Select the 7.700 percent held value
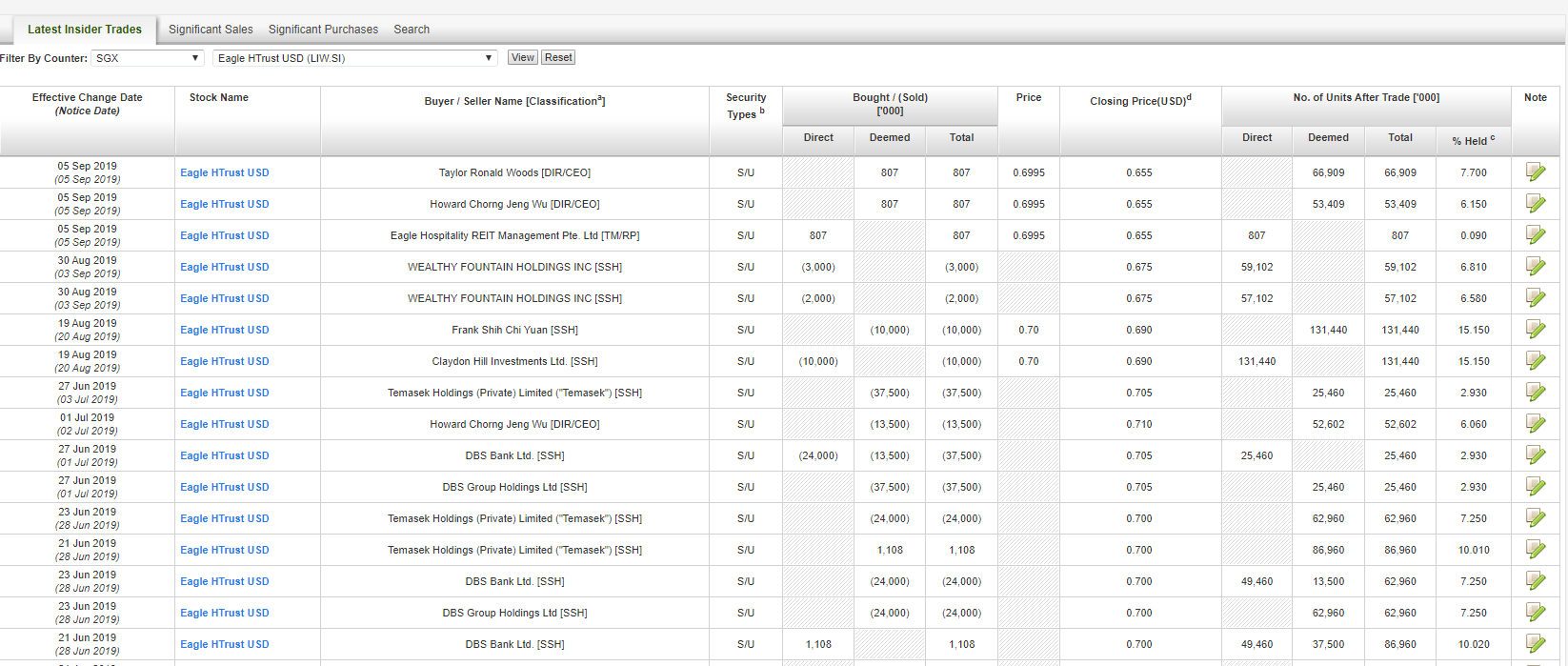Viewport: 1568px width, 666px height. coord(1474,173)
